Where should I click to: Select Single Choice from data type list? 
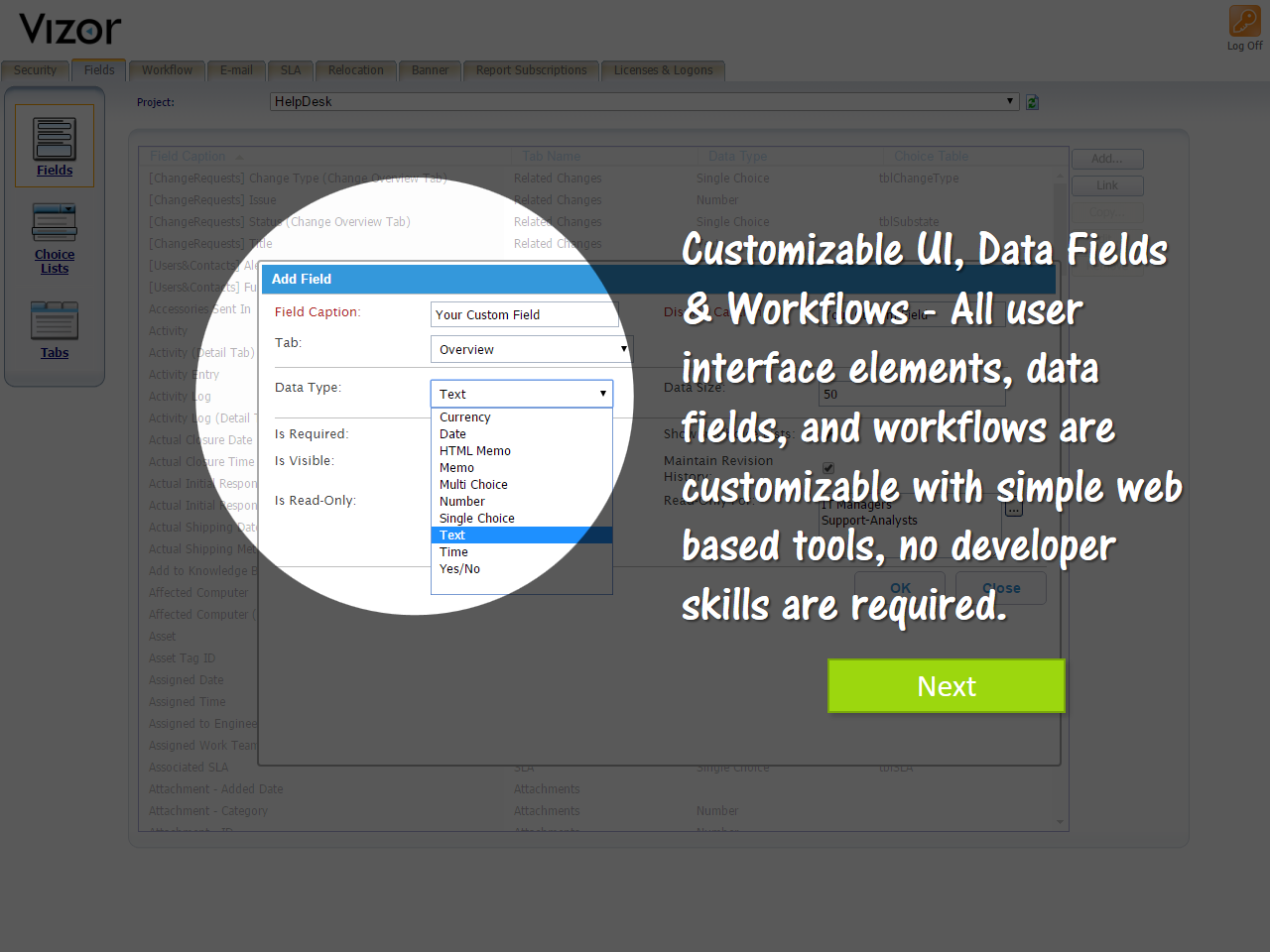pyautogui.click(x=477, y=519)
